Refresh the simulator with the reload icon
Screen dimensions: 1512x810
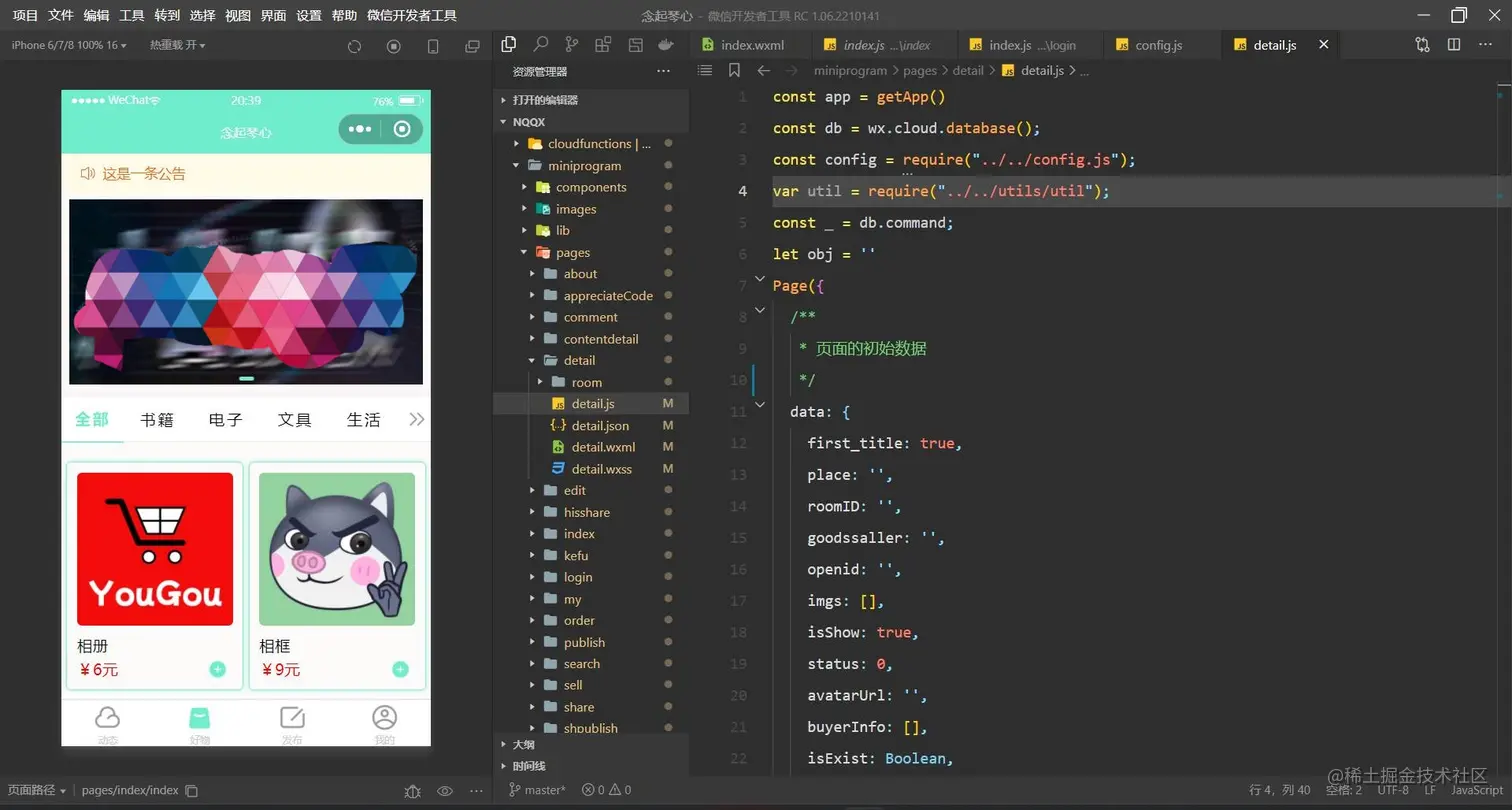click(x=354, y=46)
